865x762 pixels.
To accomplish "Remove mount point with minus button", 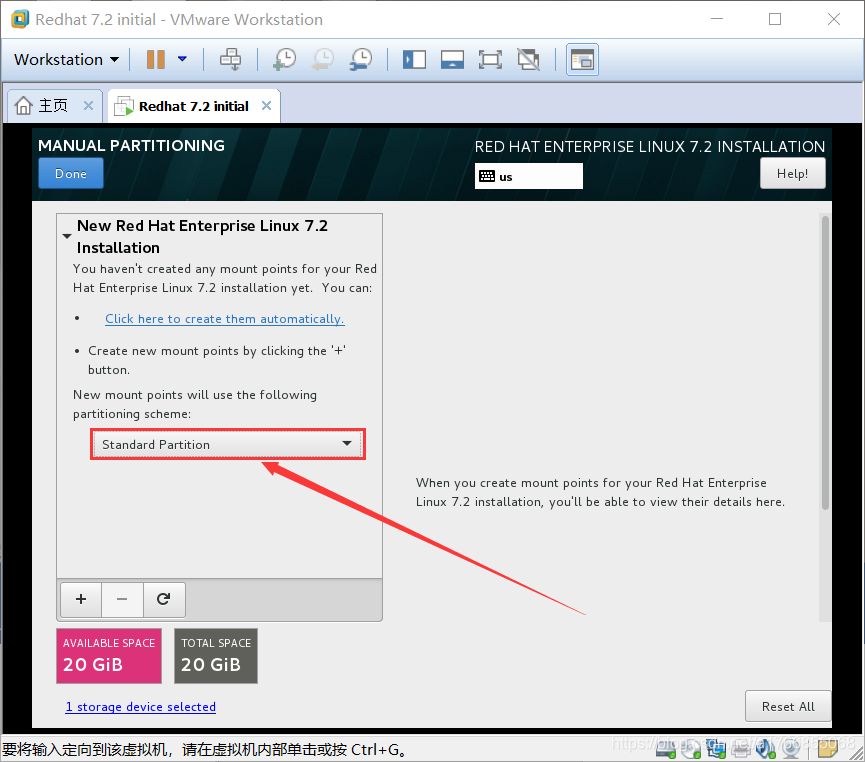I will coord(122,599).
